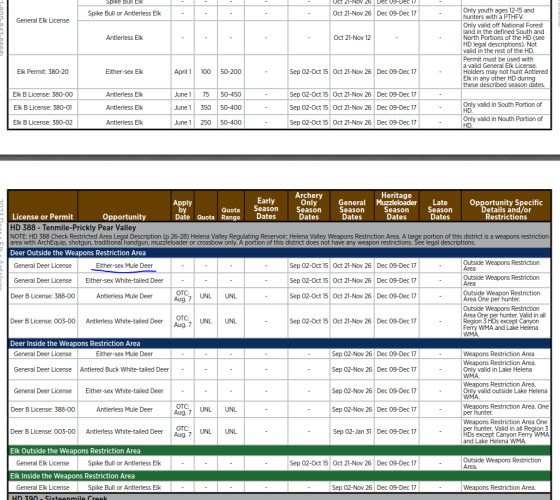The image size is (560, 500).
Task: Select the Elk B License: 380-01 cell
Action: 42,108
